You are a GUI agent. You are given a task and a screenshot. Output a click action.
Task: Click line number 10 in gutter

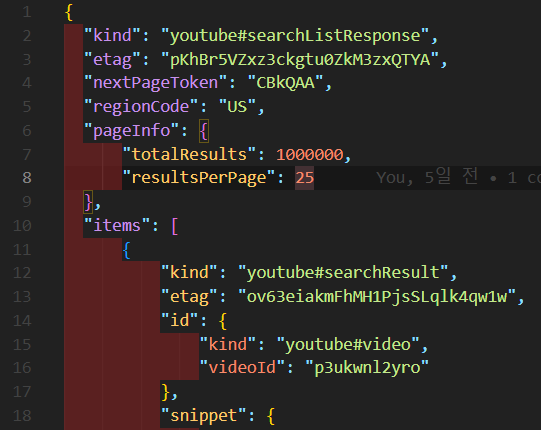click(22, 225)
